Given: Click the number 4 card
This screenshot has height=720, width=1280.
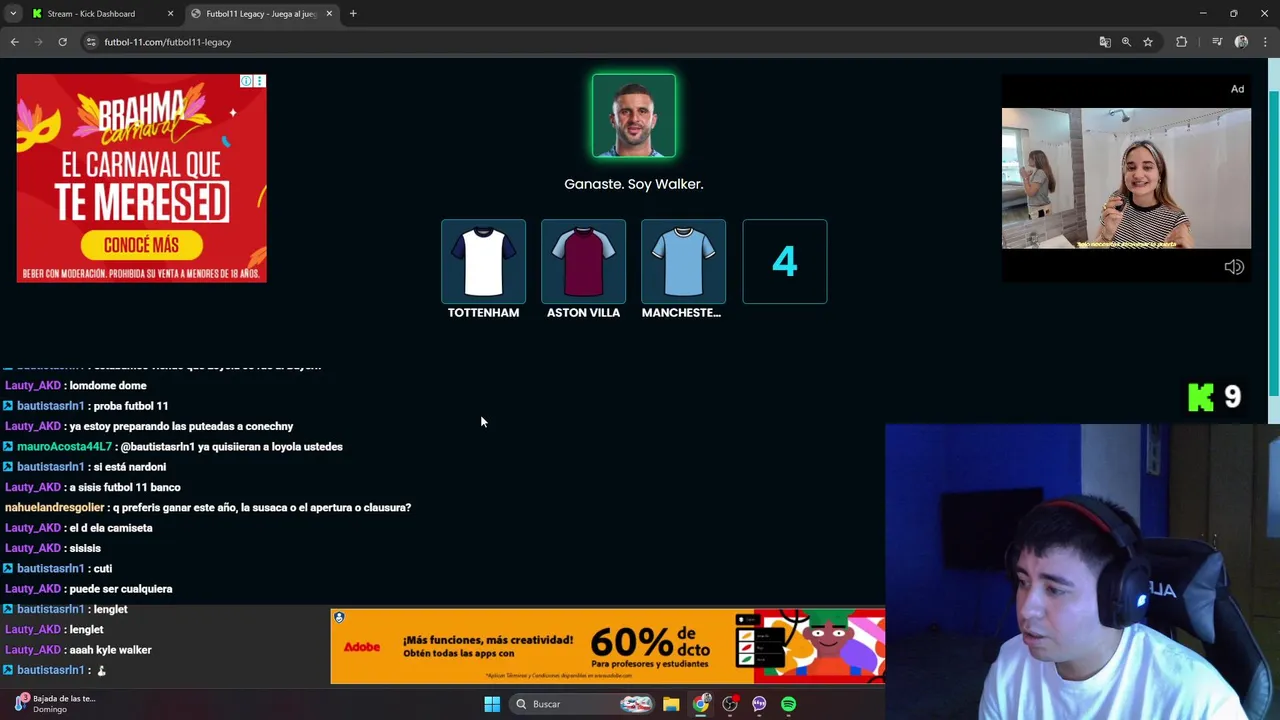Looking at the screenshot, I should [785, 261].
